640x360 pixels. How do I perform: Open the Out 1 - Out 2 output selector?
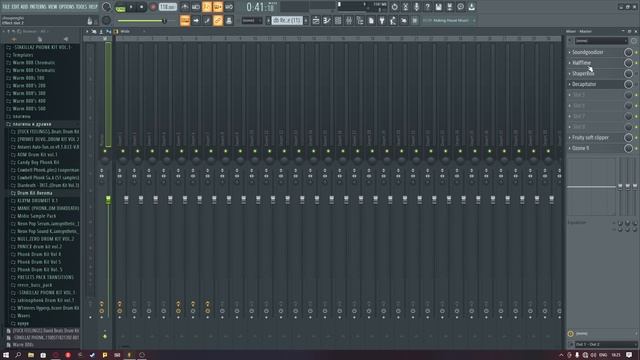click(606, 344)
